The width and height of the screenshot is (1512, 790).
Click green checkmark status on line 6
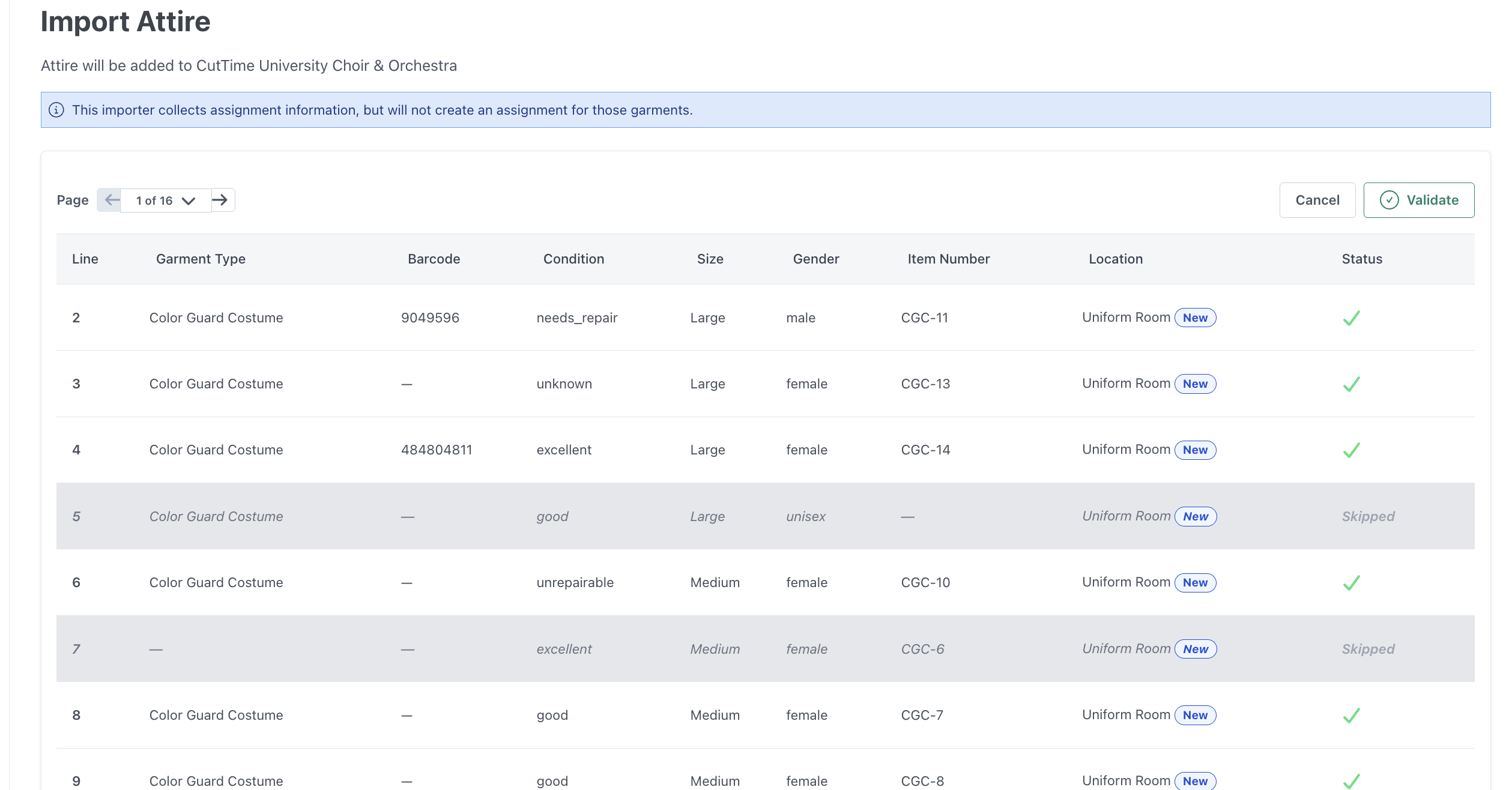1351,583
